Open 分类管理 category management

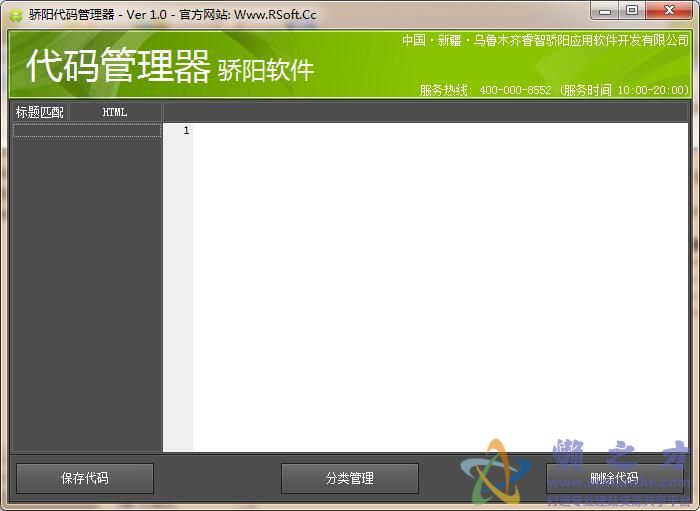click(350, 478)
